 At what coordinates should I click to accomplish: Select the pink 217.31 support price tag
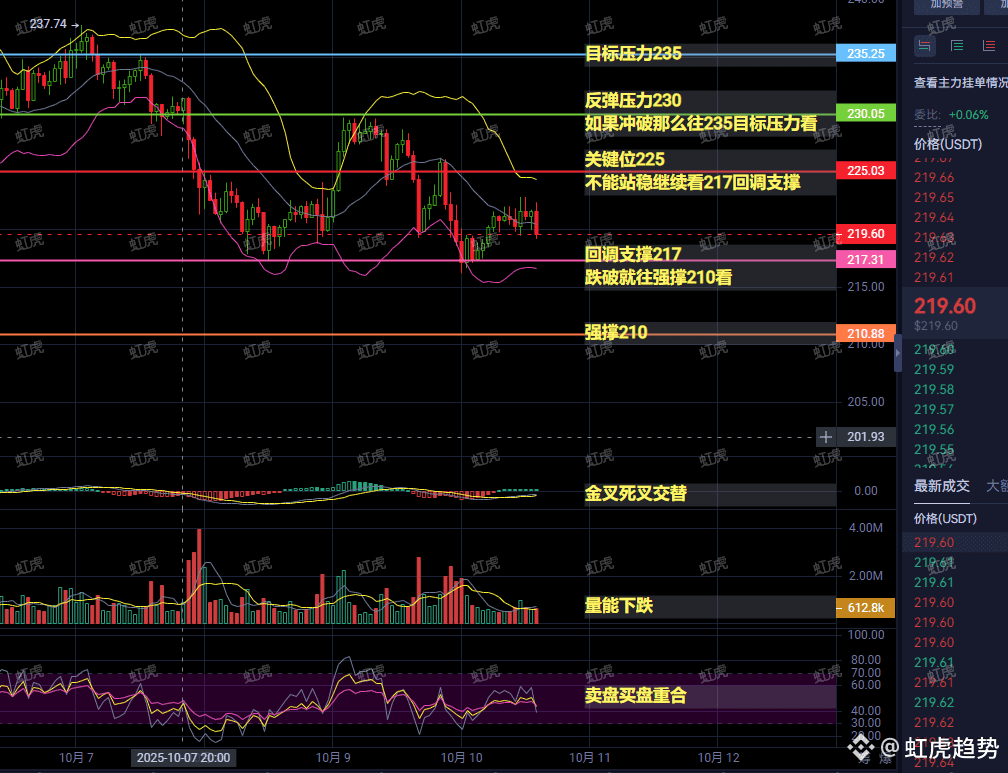(865, 259)
